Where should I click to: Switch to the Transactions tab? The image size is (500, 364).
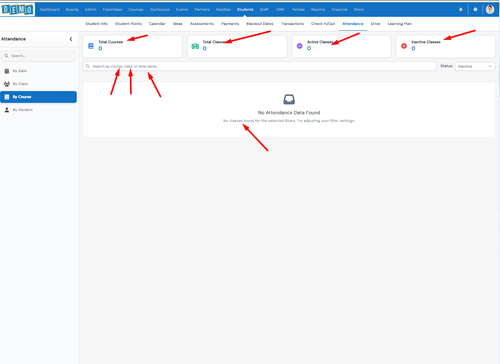(292, 24)
